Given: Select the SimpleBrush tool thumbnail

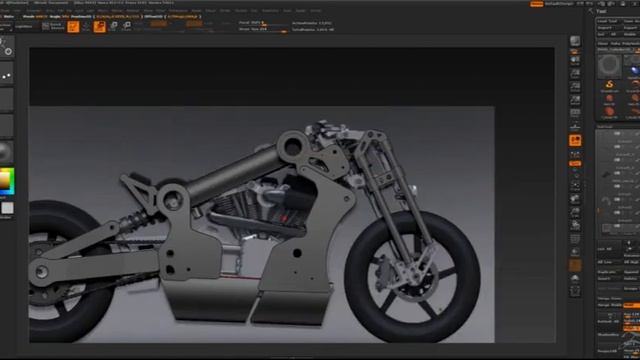Looking at the screenshot, I should [609, 85].
